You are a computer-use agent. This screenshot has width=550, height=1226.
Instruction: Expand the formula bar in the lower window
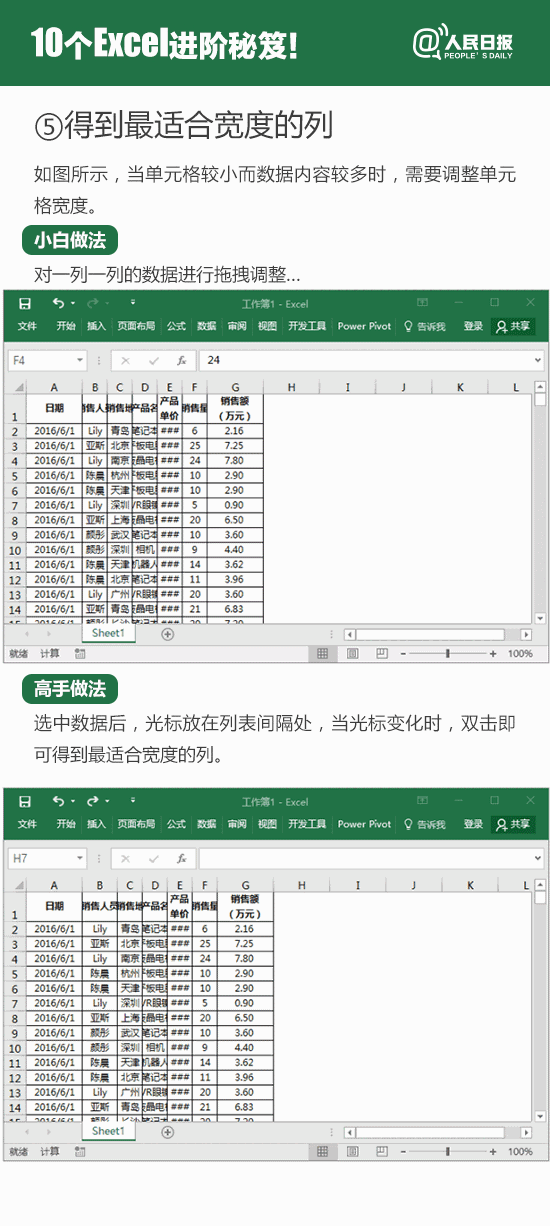(x=538, y=858)
